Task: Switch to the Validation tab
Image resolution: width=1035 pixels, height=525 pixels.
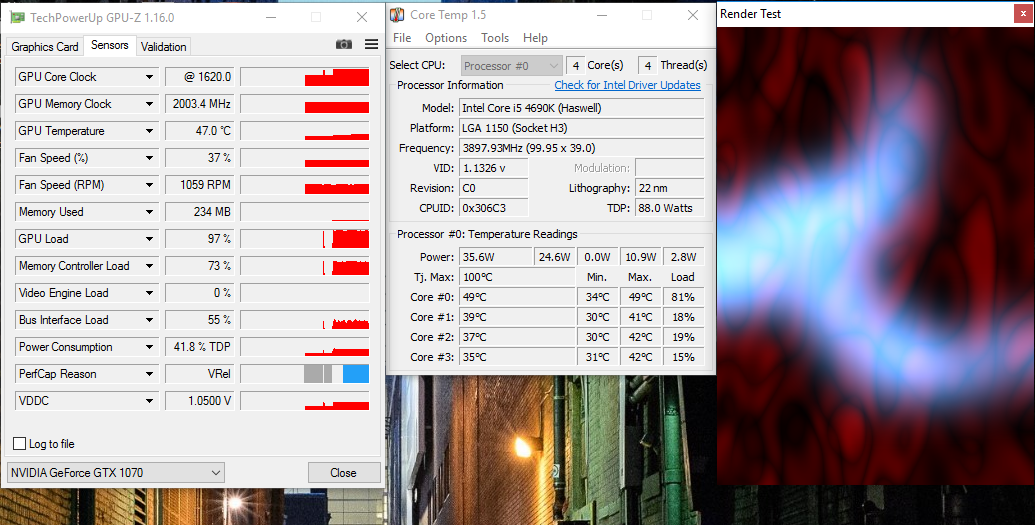Action: [163, 47]
